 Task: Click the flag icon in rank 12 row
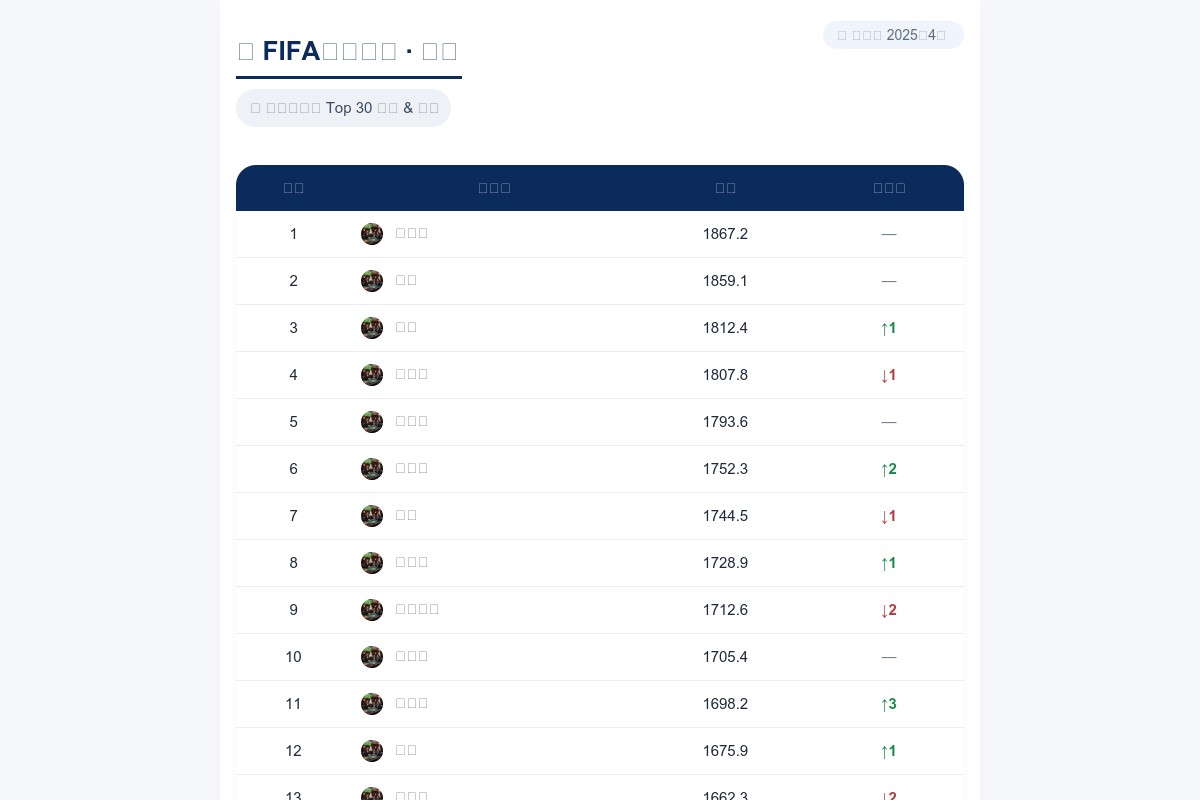372,751
